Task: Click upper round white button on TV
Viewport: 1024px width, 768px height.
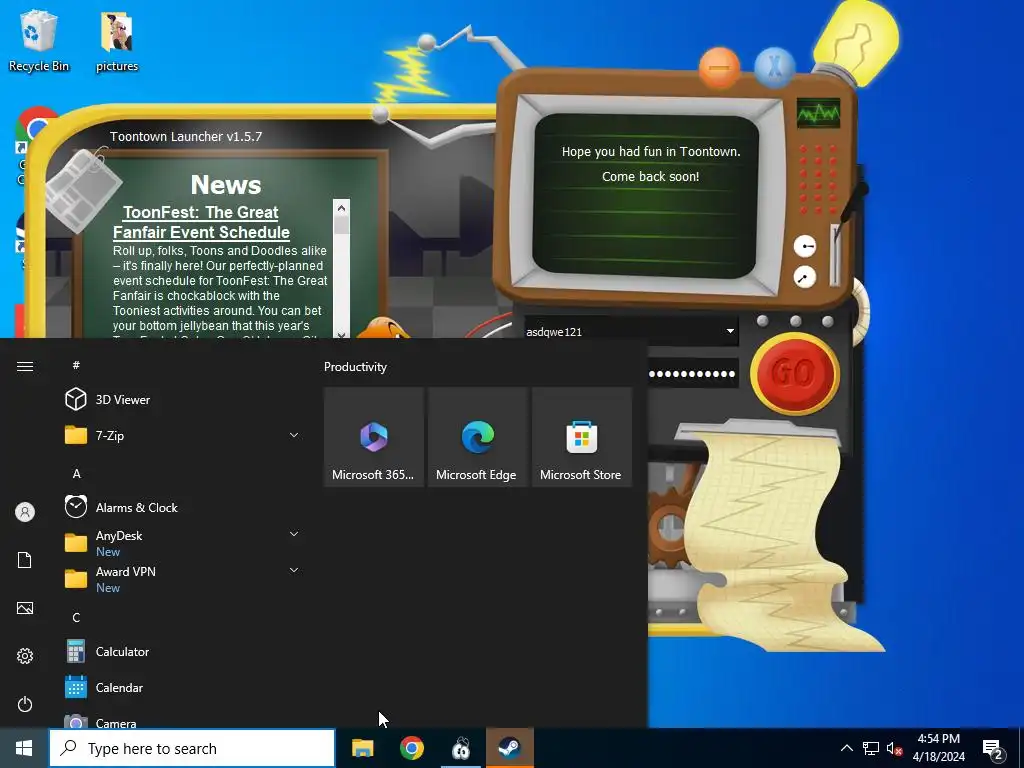Action: point(805,247)
